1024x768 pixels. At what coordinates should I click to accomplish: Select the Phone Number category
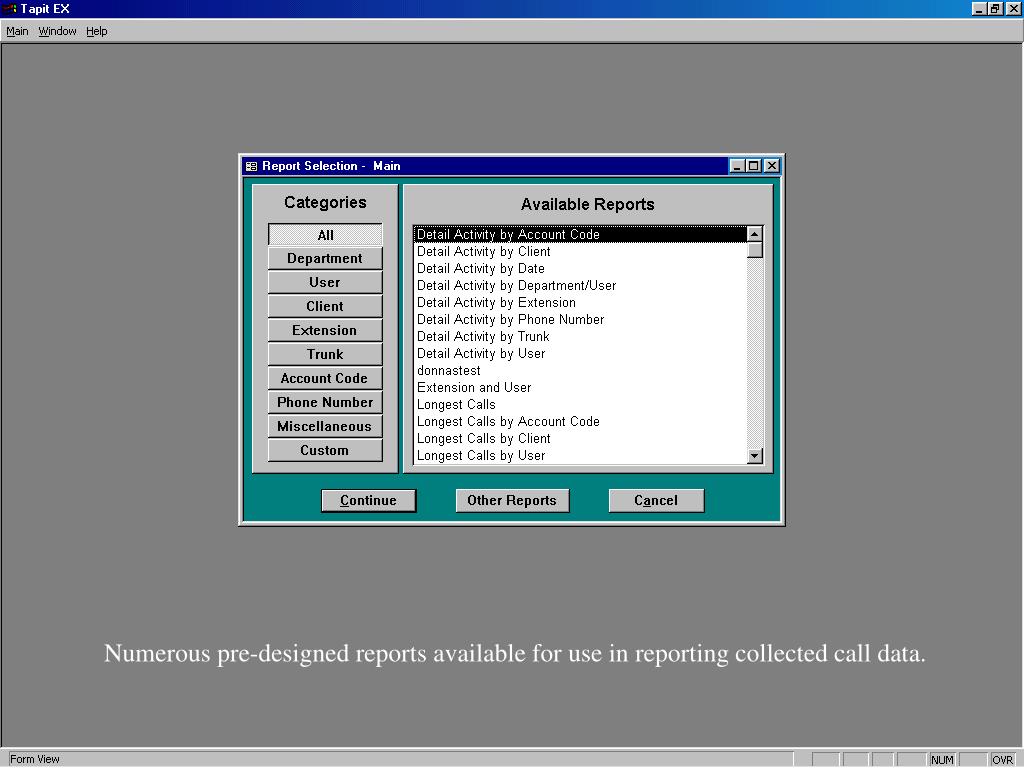click(x=325, y=402)
